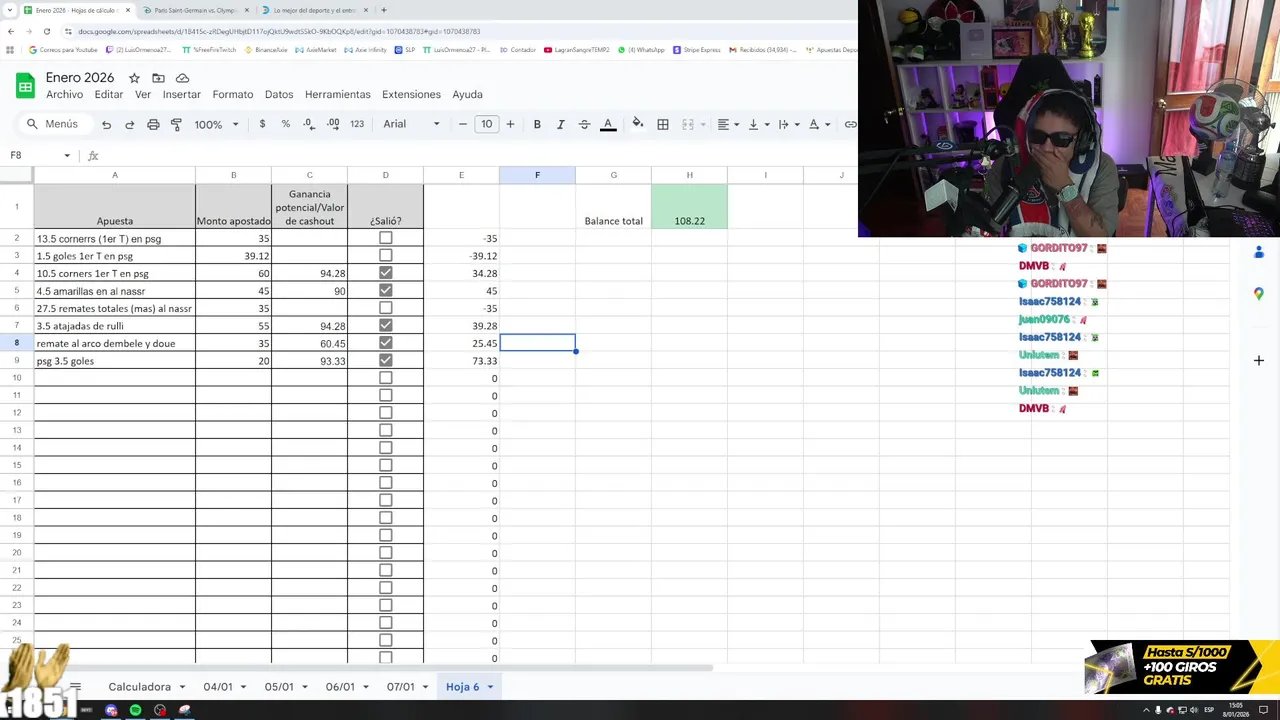Open the Extensiones menu
Screen dimensions: 1280x720
pyautogui.click(x=411, y=94)
